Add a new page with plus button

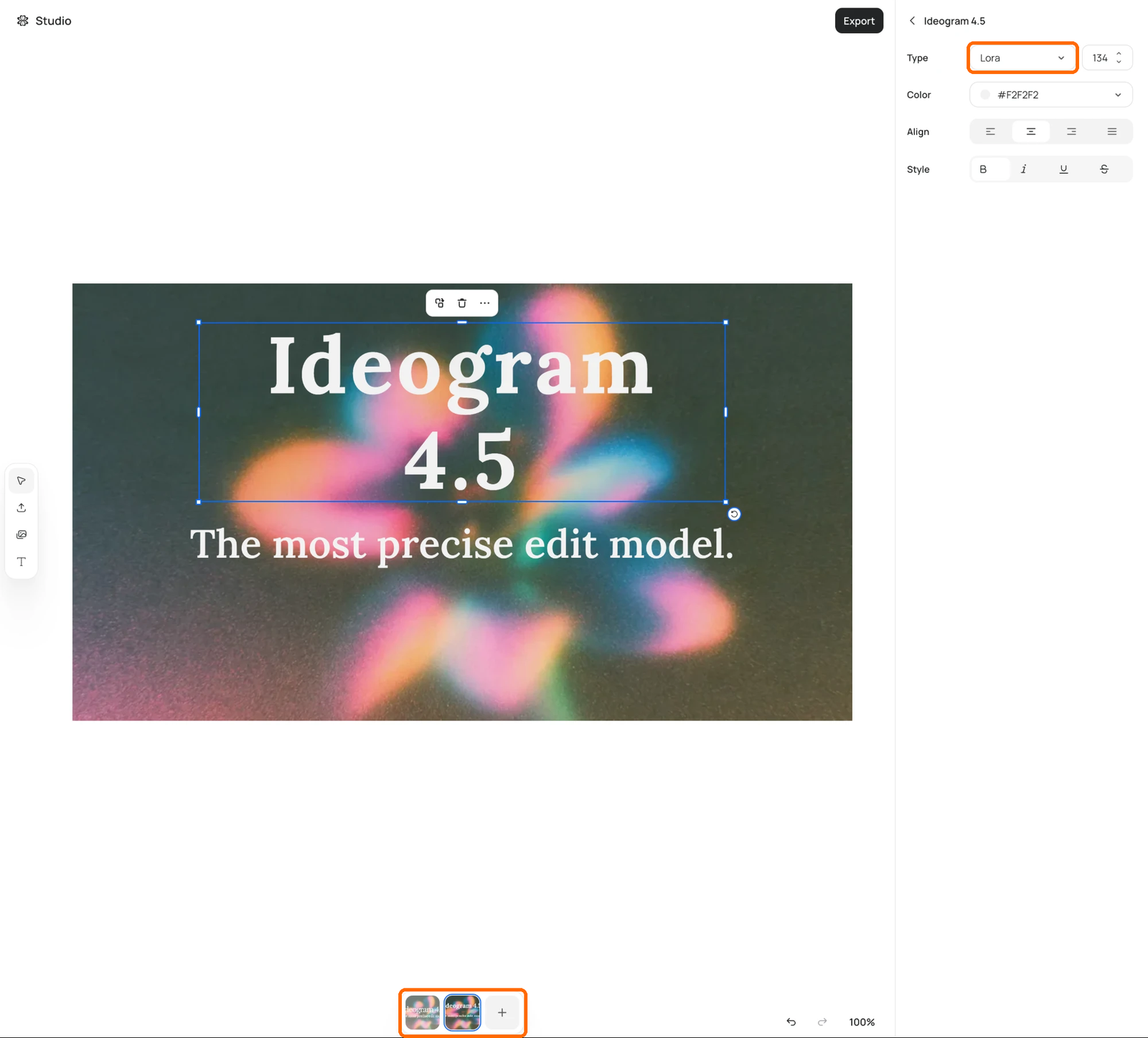[502, 1012]
